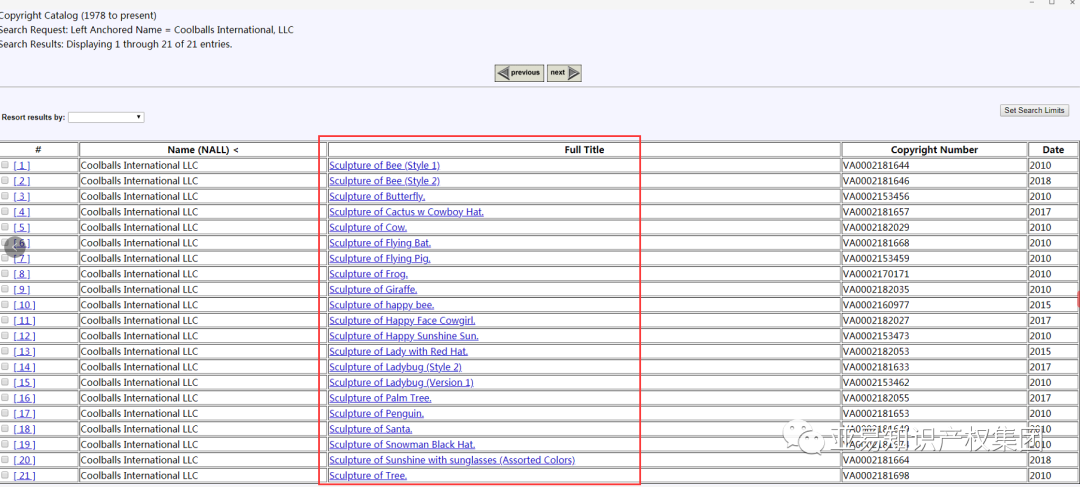Tick the checkbox for entry 4
This screenshot has height=487, width=1080.
tap(6, 211)
